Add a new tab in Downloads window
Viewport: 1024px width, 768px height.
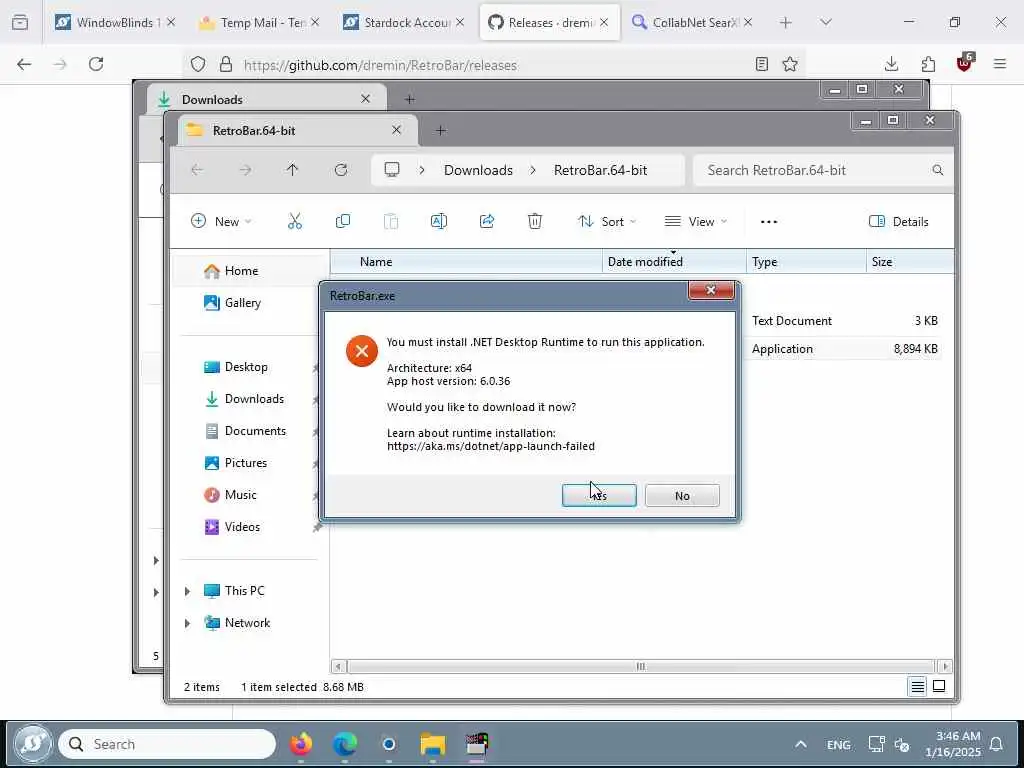pyautogui.click(x=409, y=99)
